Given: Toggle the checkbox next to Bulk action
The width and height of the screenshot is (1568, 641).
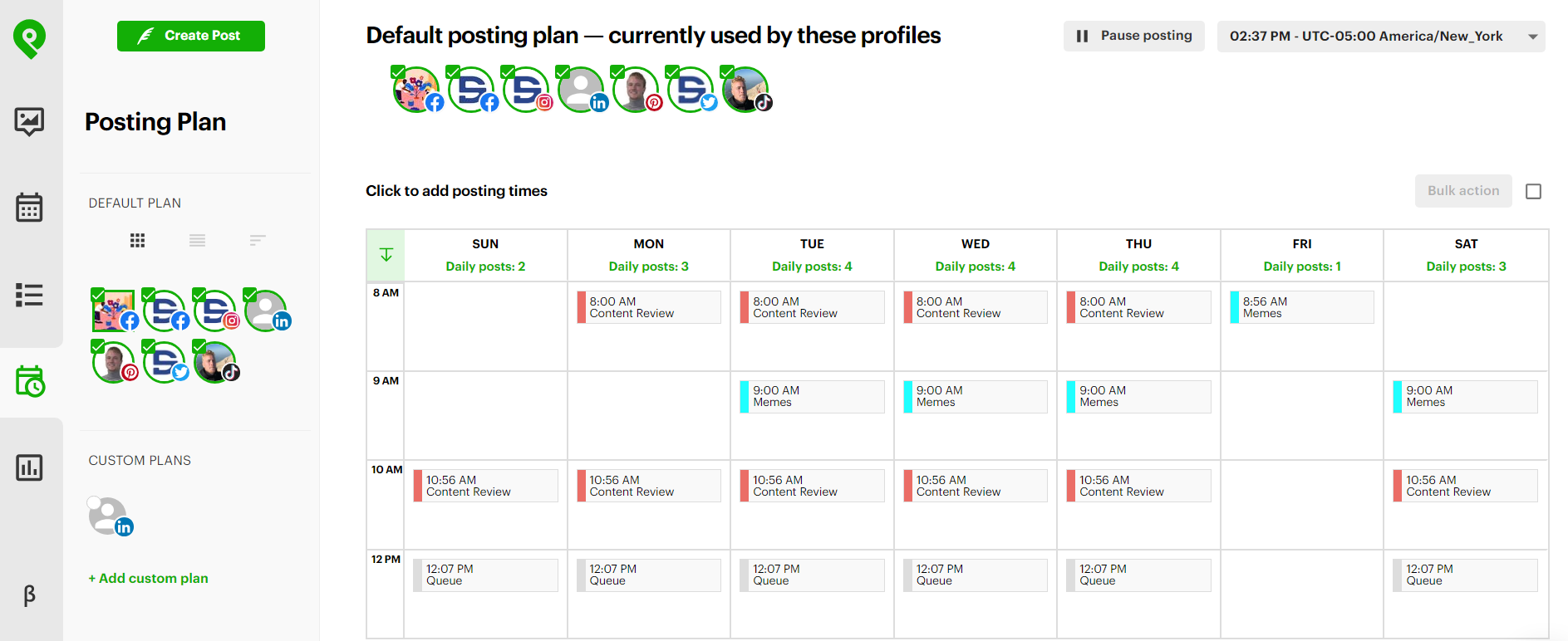Looking at the screenshot, I should click(1534, 191).
